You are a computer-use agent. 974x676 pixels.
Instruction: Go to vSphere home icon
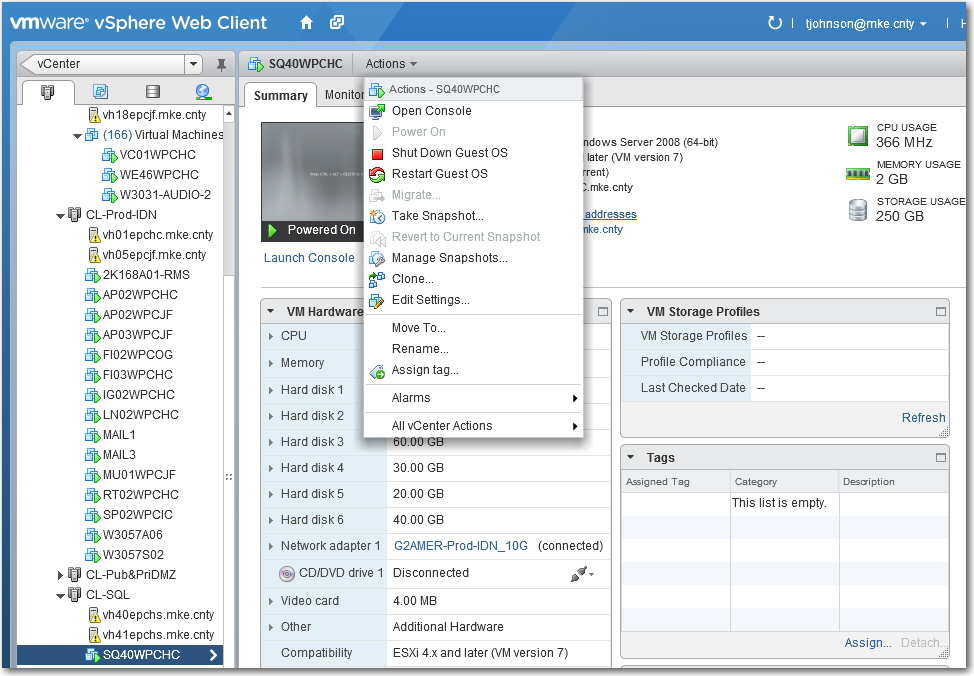306,23
